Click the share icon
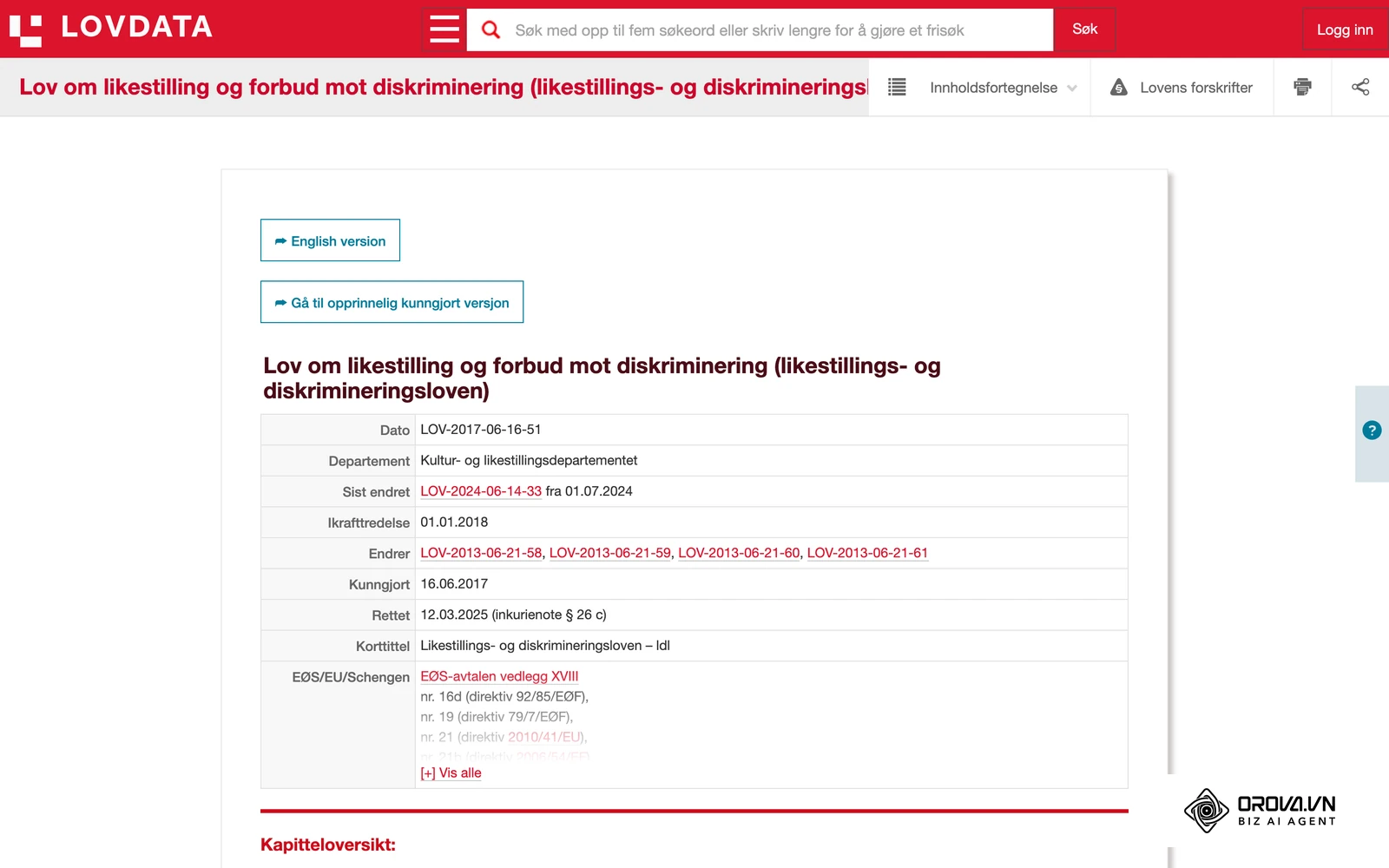 click(x=1360, y=87)
